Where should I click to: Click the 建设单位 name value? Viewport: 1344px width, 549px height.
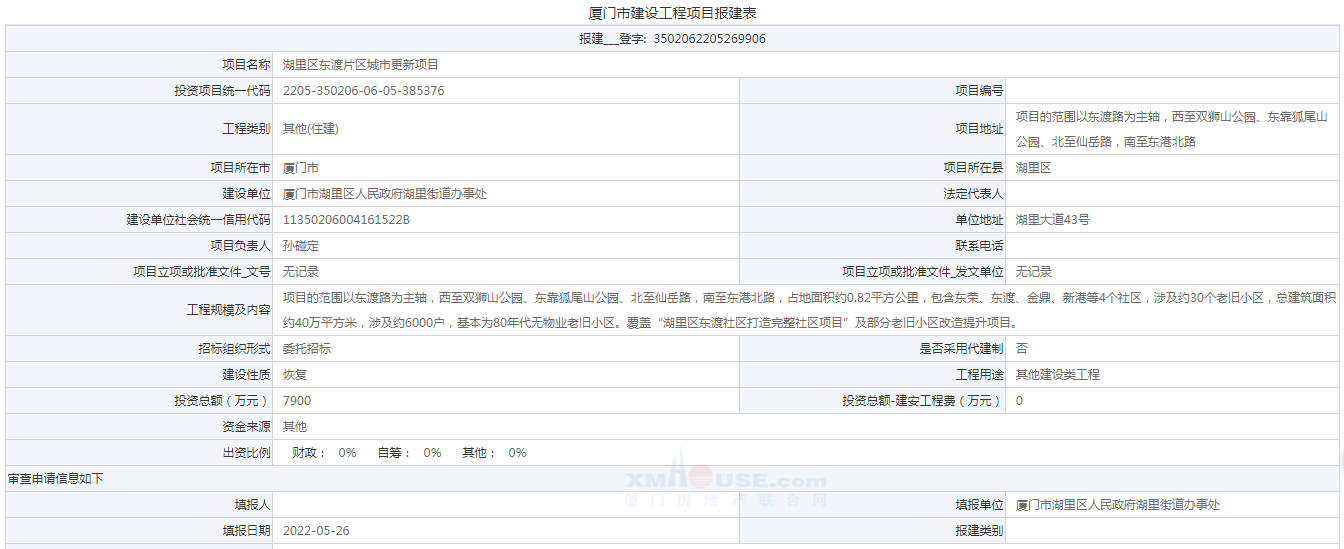pos(384,194)
